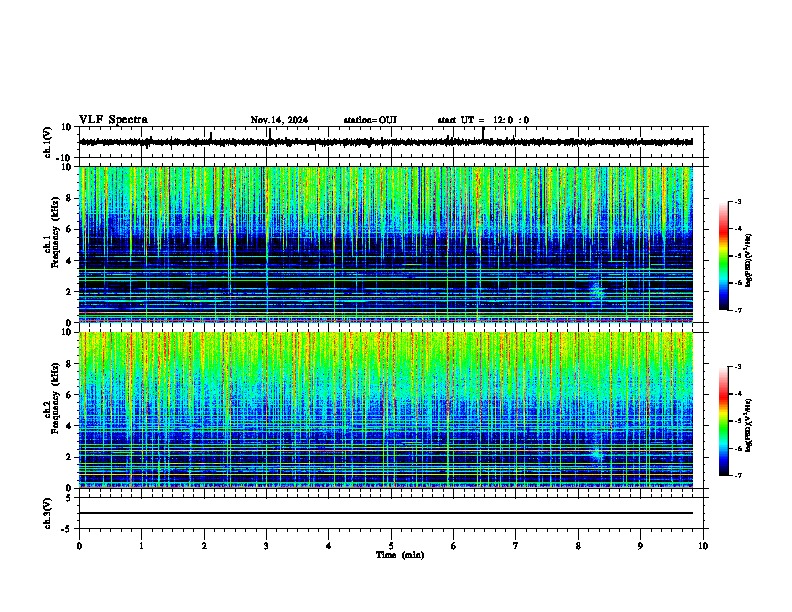Click the "ch.1(V)" waveform axis label
Viewport: 792px width, 612px height.
click(48, 142)
